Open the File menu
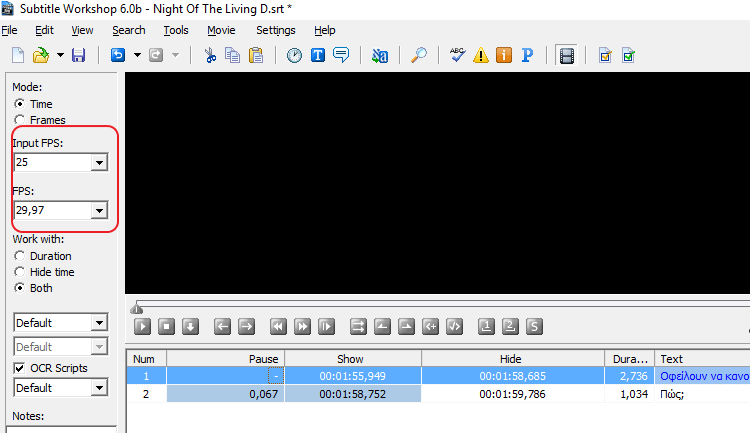 pos(10,30)
